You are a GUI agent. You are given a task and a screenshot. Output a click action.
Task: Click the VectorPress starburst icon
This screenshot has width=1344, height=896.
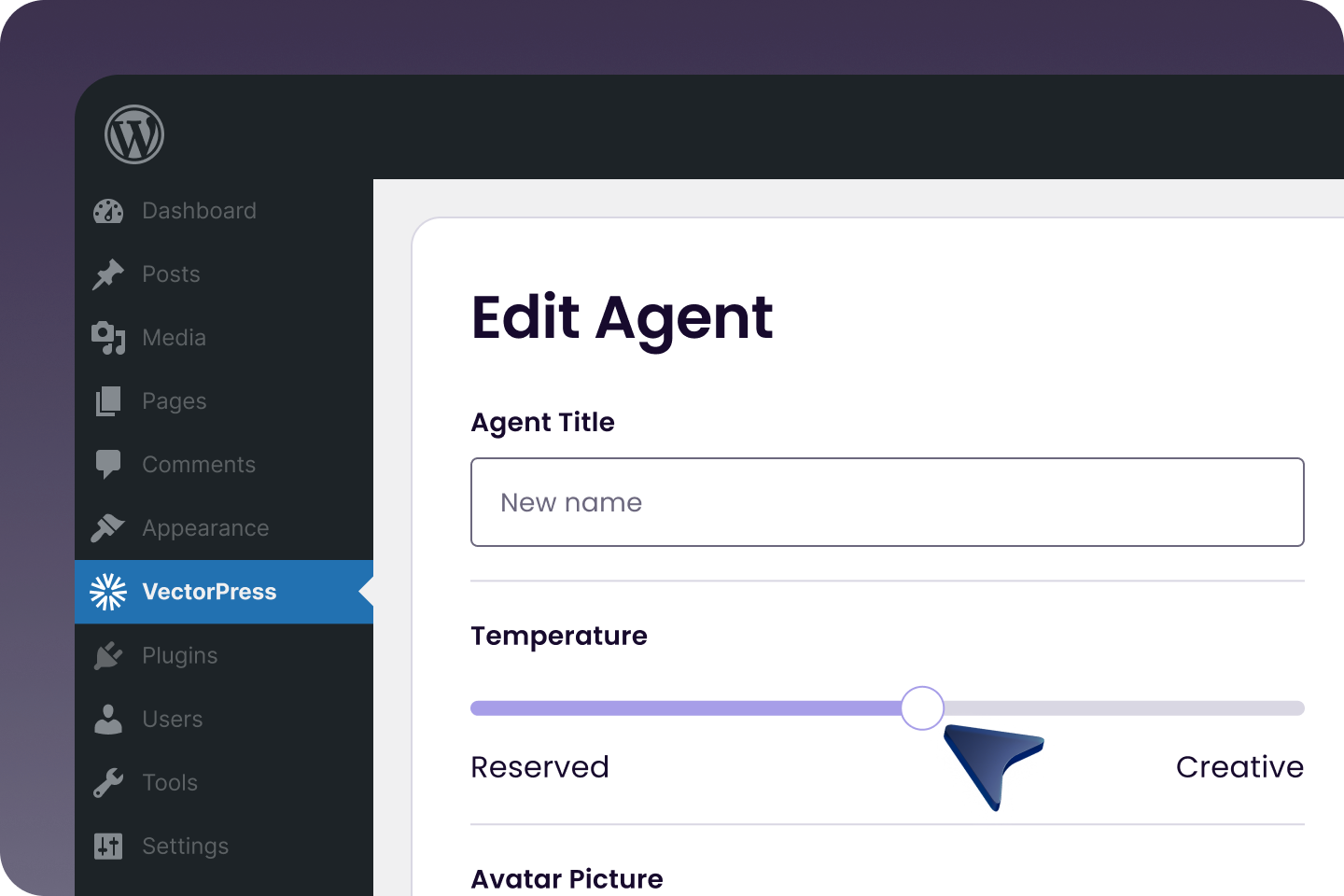pos(108,592)
